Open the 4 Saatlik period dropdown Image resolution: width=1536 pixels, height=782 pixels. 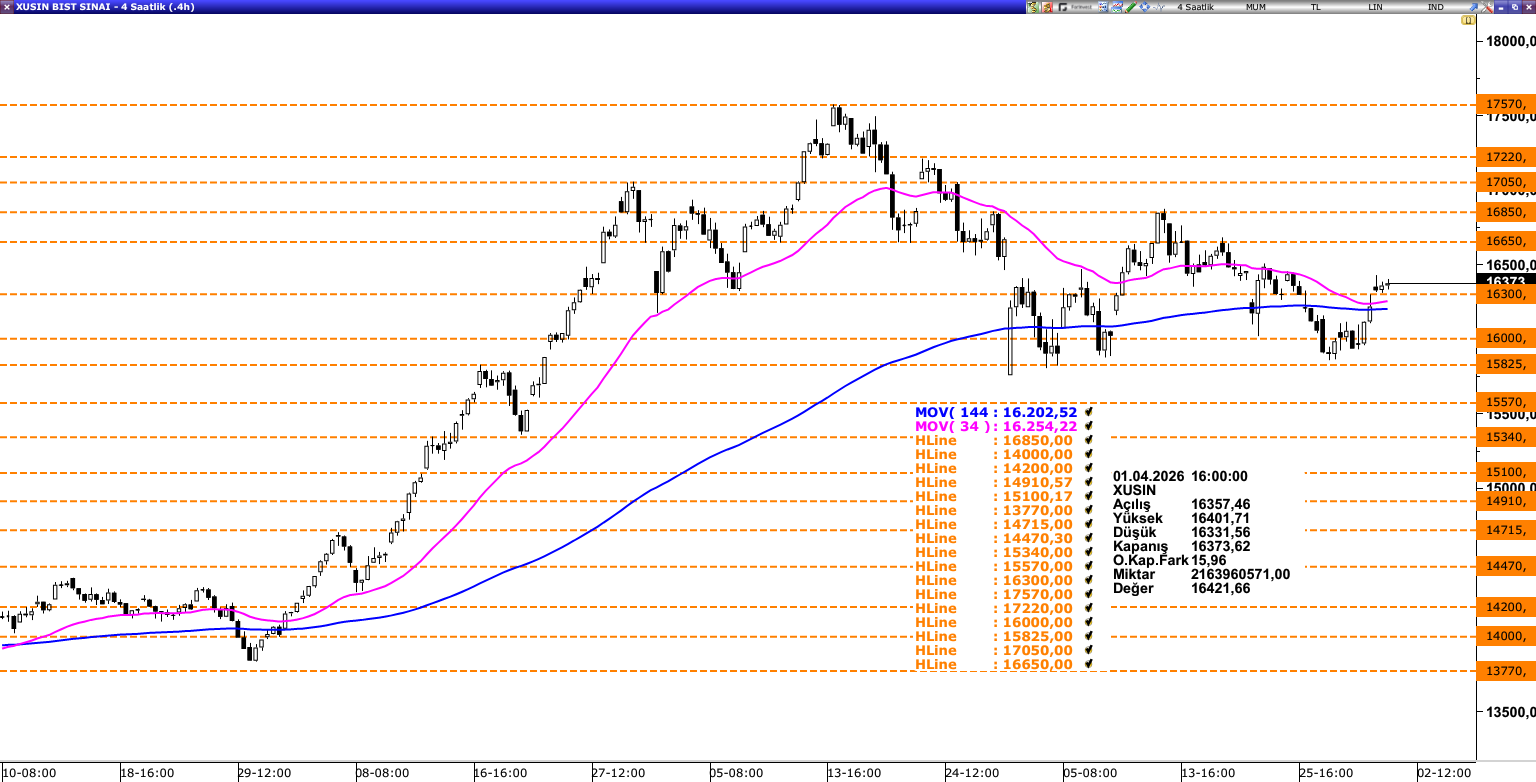pos(1195,7)
